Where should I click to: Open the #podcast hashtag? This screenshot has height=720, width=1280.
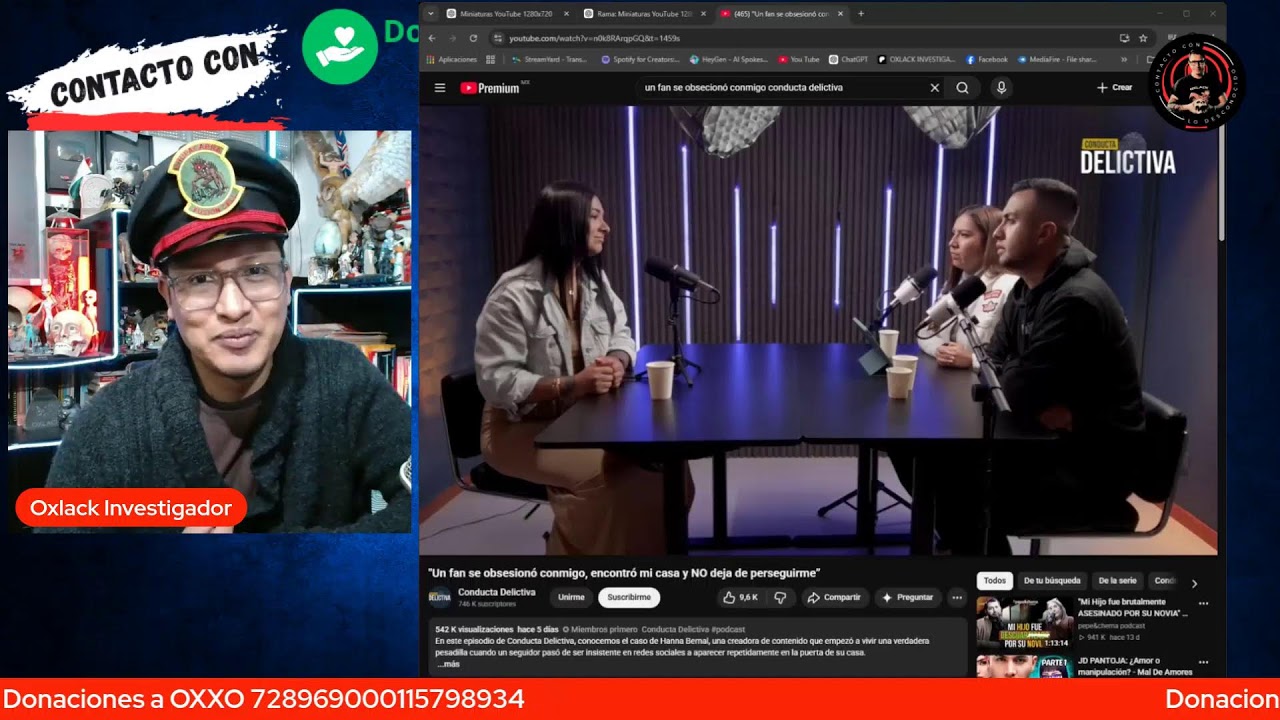point(728,629)
